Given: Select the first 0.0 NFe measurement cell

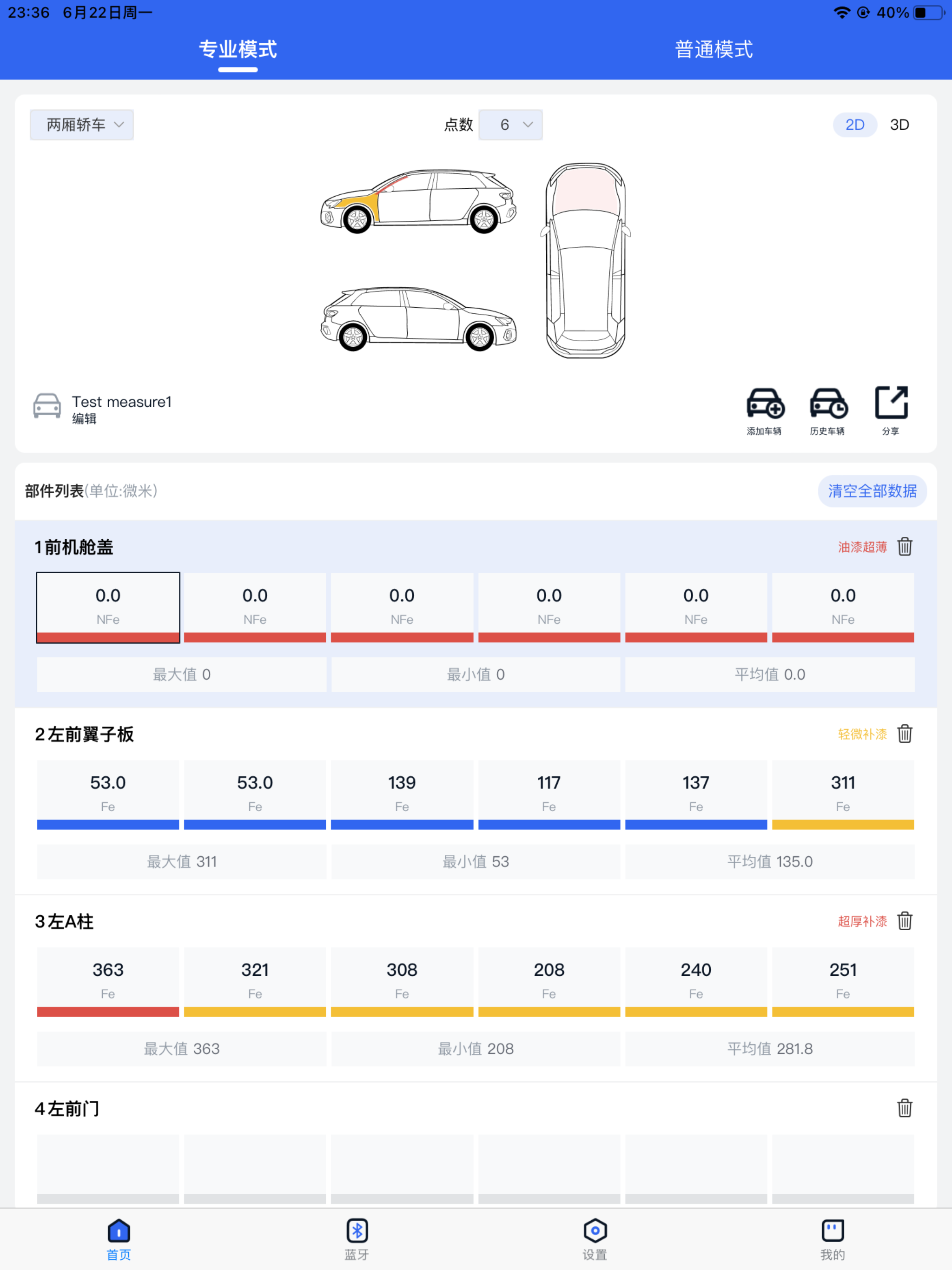Looking at the screenshot, I should [x=108, y=608].
